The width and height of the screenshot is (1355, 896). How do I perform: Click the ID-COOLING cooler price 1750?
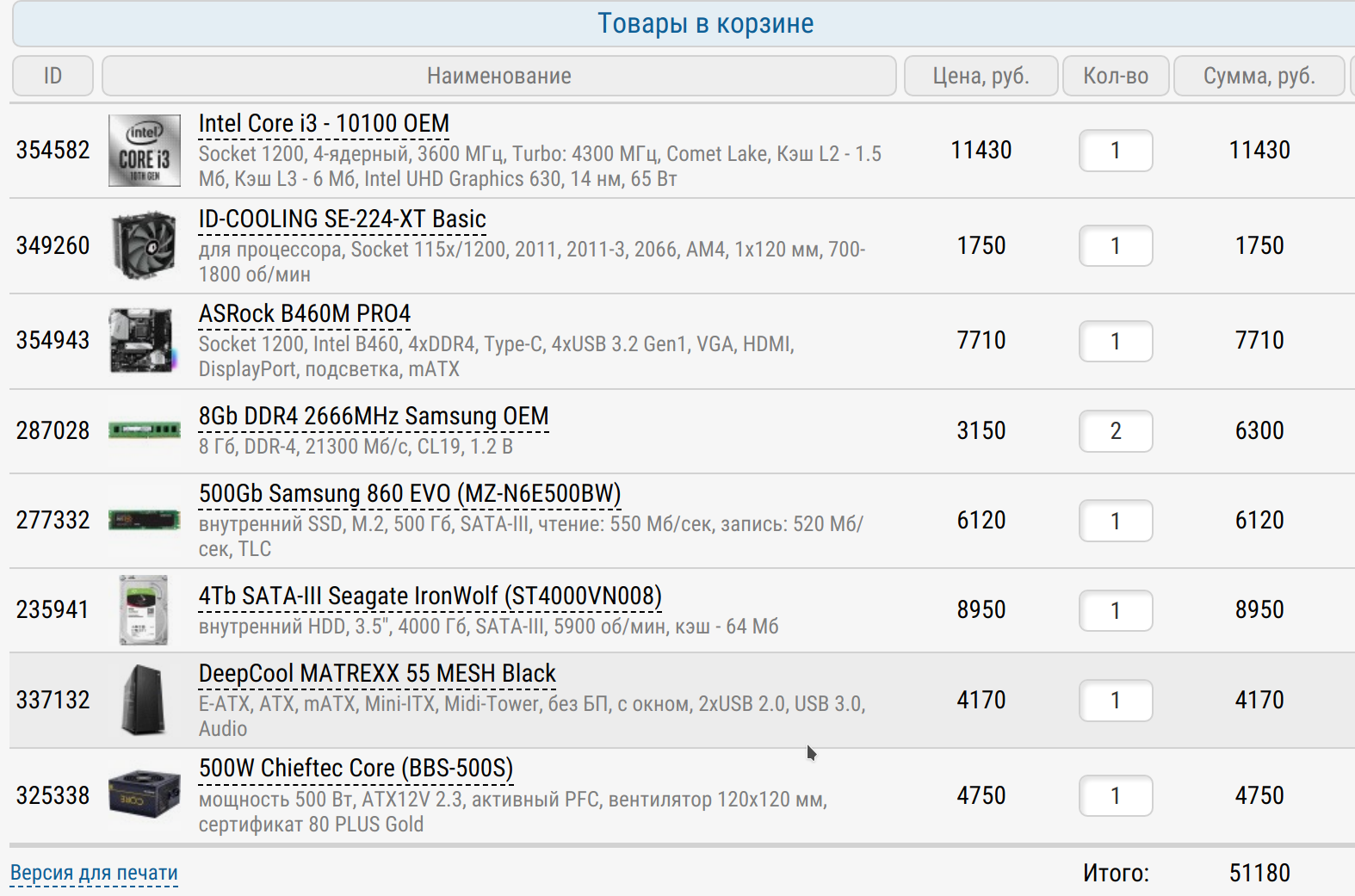[981, 245]
